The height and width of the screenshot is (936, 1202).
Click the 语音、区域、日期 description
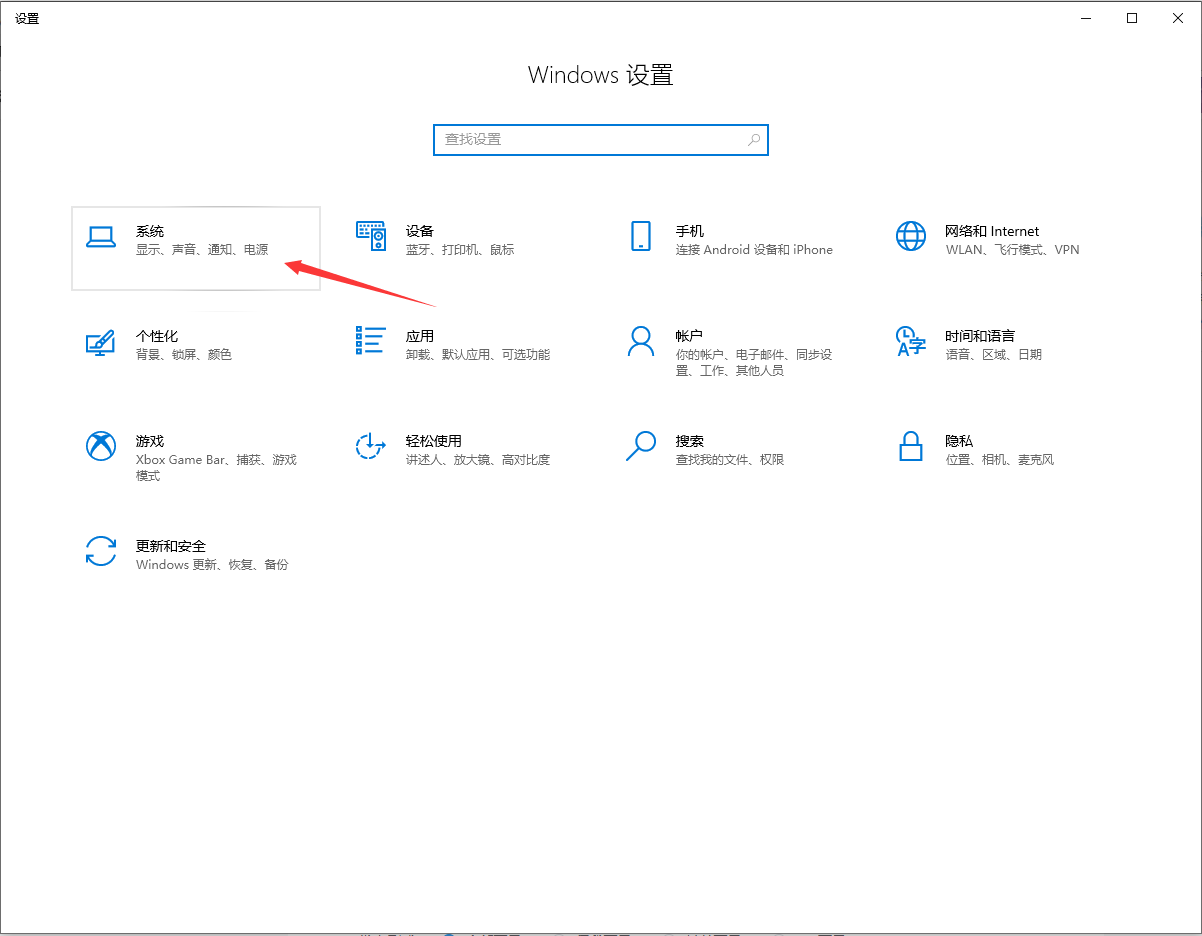pyautogui.click(x=994, y=355)
